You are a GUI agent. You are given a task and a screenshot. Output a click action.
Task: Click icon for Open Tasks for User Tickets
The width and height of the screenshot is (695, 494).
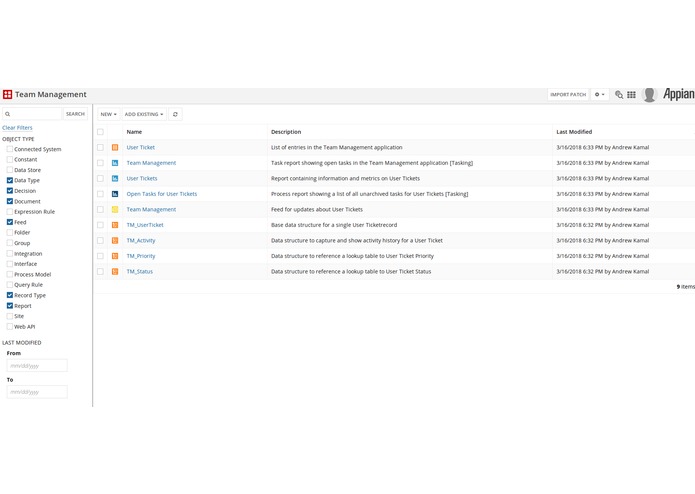[115, 194]
